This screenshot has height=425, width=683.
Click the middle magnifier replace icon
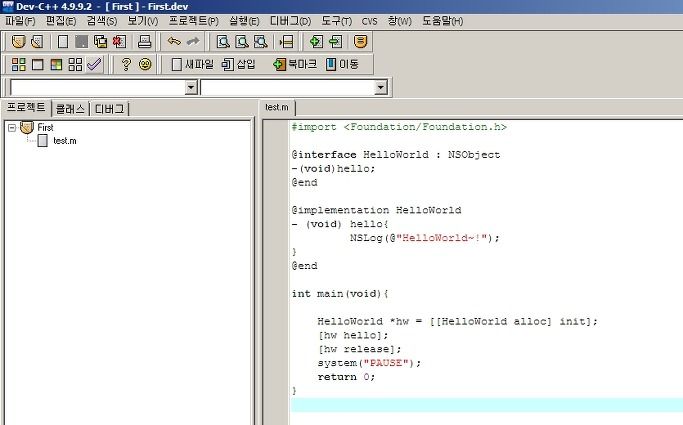click(x=242, y=41)
